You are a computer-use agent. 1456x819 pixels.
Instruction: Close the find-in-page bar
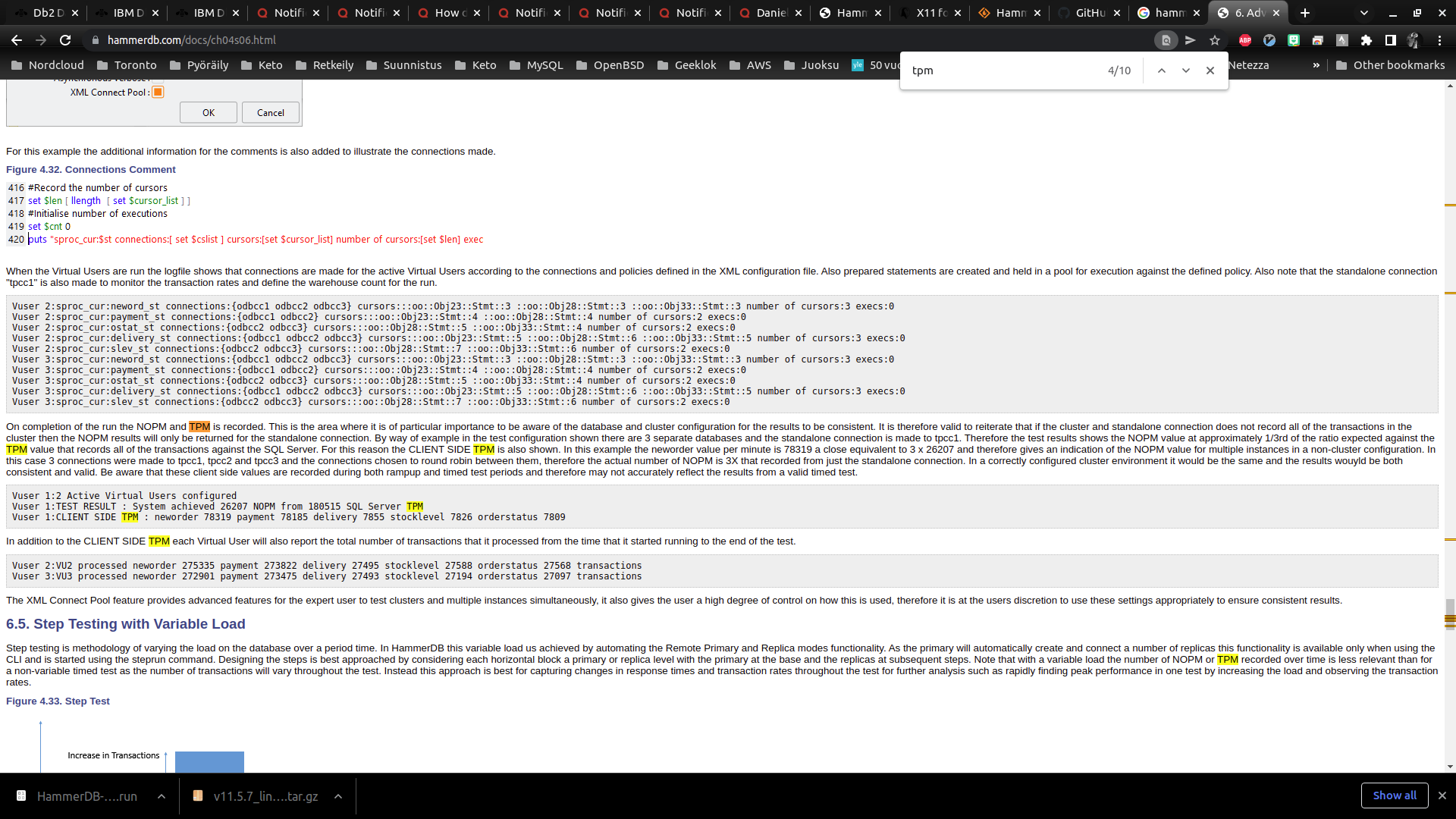(1210, 71)
